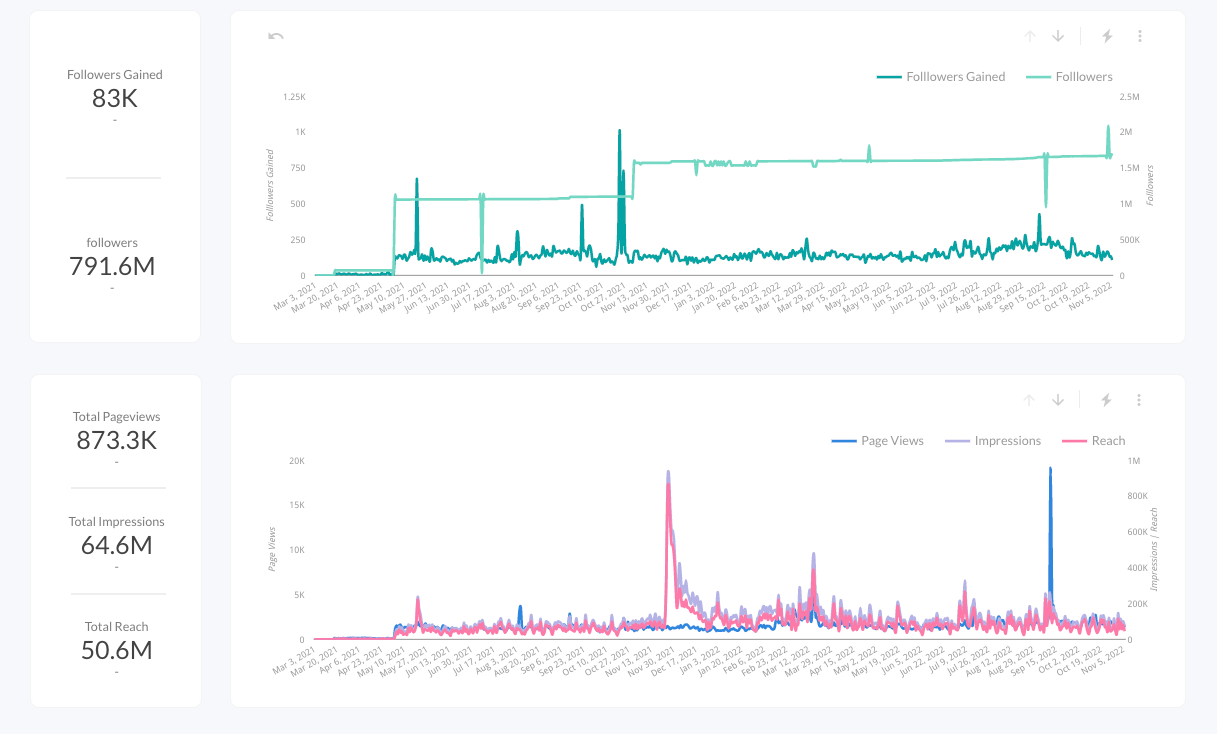Move the Followers chart down using the arrow icon
1217x734 pixels.
point(1057,35)
